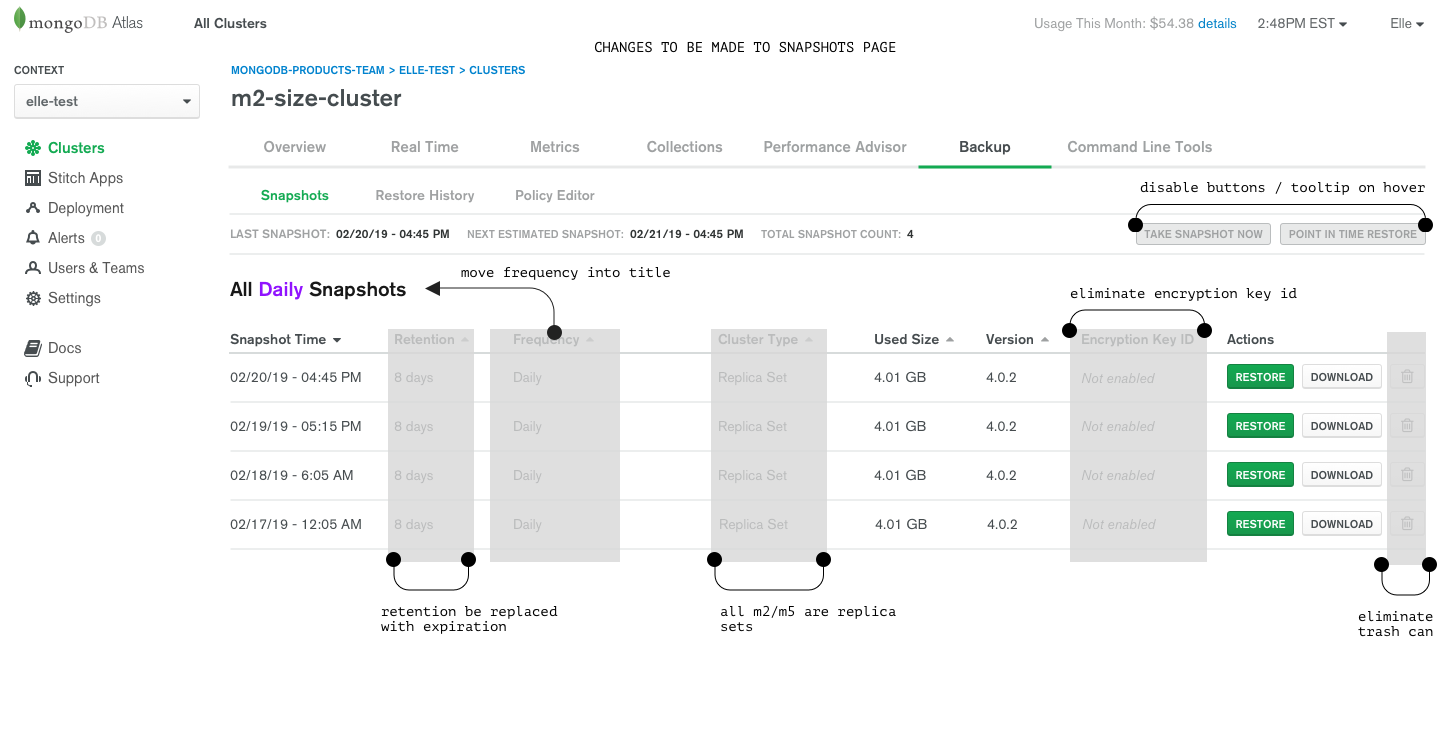Click All Clusters in the header
Screen dimensions: 1440x756
[230, 23]
